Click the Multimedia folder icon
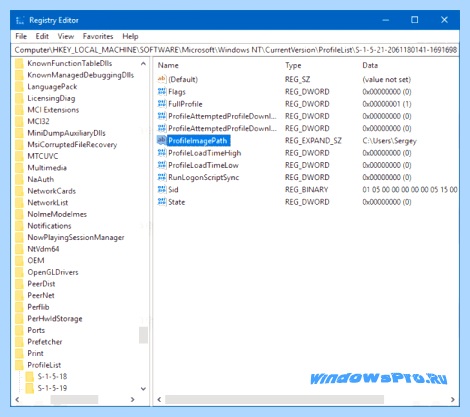 [19, 168]
